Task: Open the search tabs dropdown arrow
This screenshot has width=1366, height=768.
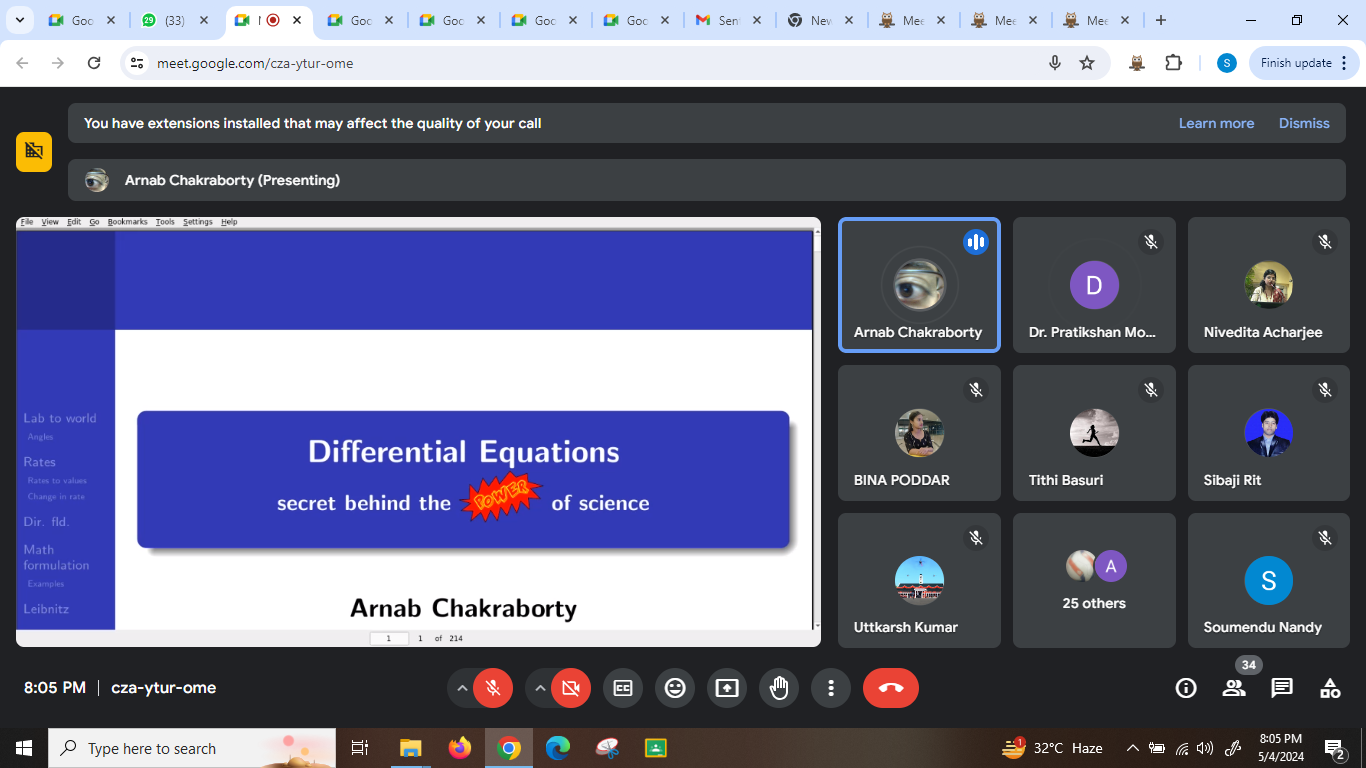Action: point(19,20)
